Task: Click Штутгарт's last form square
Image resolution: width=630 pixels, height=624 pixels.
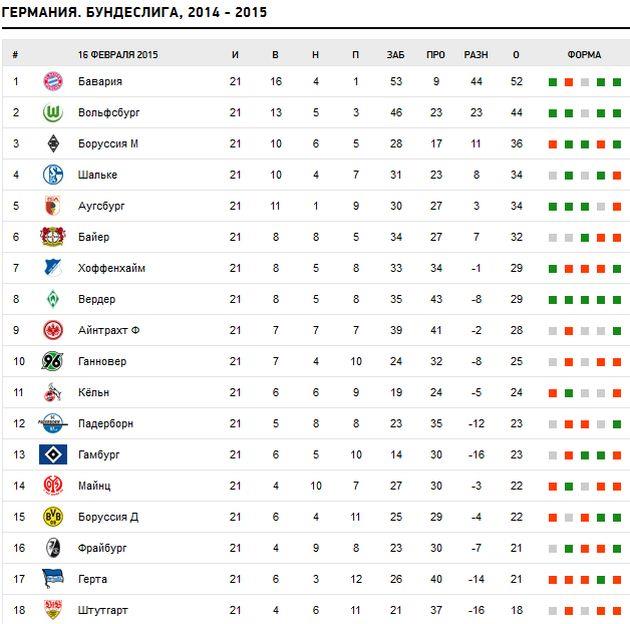Action: tap(616, 610)
